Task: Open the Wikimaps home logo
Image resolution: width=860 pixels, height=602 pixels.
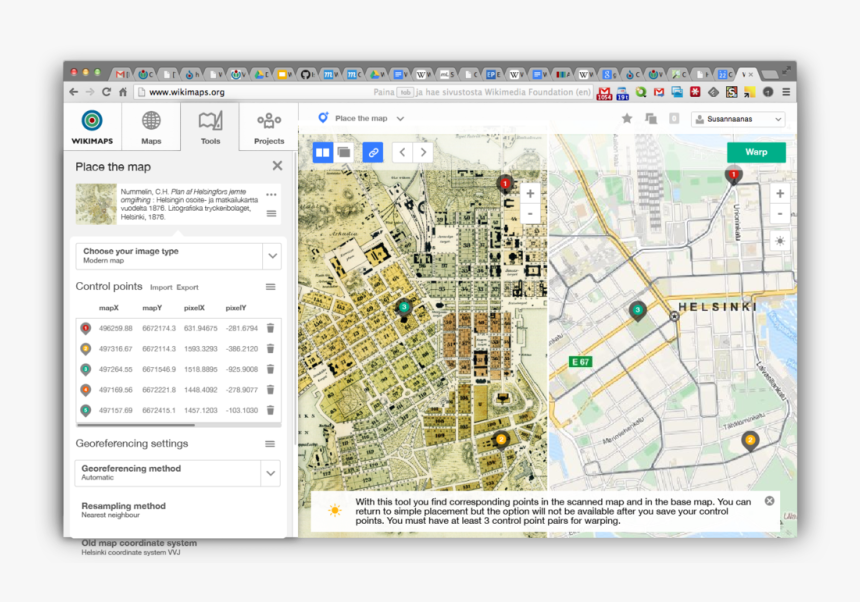Action: click(92, 127)
